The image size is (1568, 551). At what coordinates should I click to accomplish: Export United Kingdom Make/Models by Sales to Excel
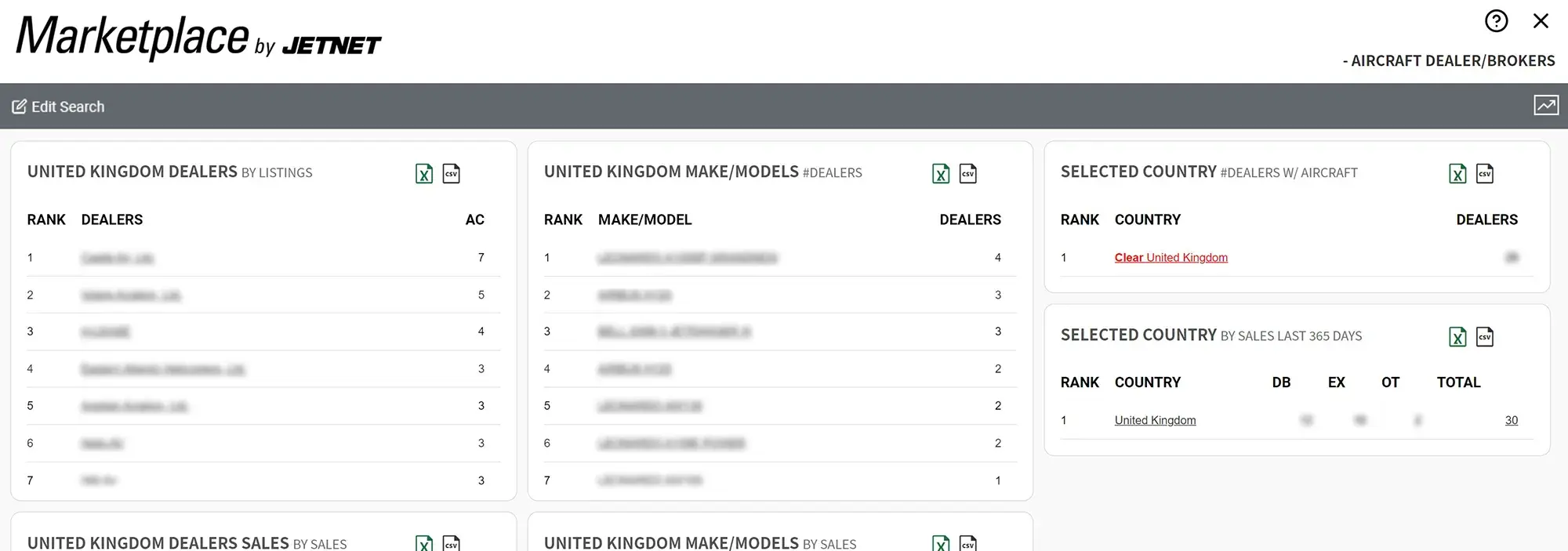(941, 543)
